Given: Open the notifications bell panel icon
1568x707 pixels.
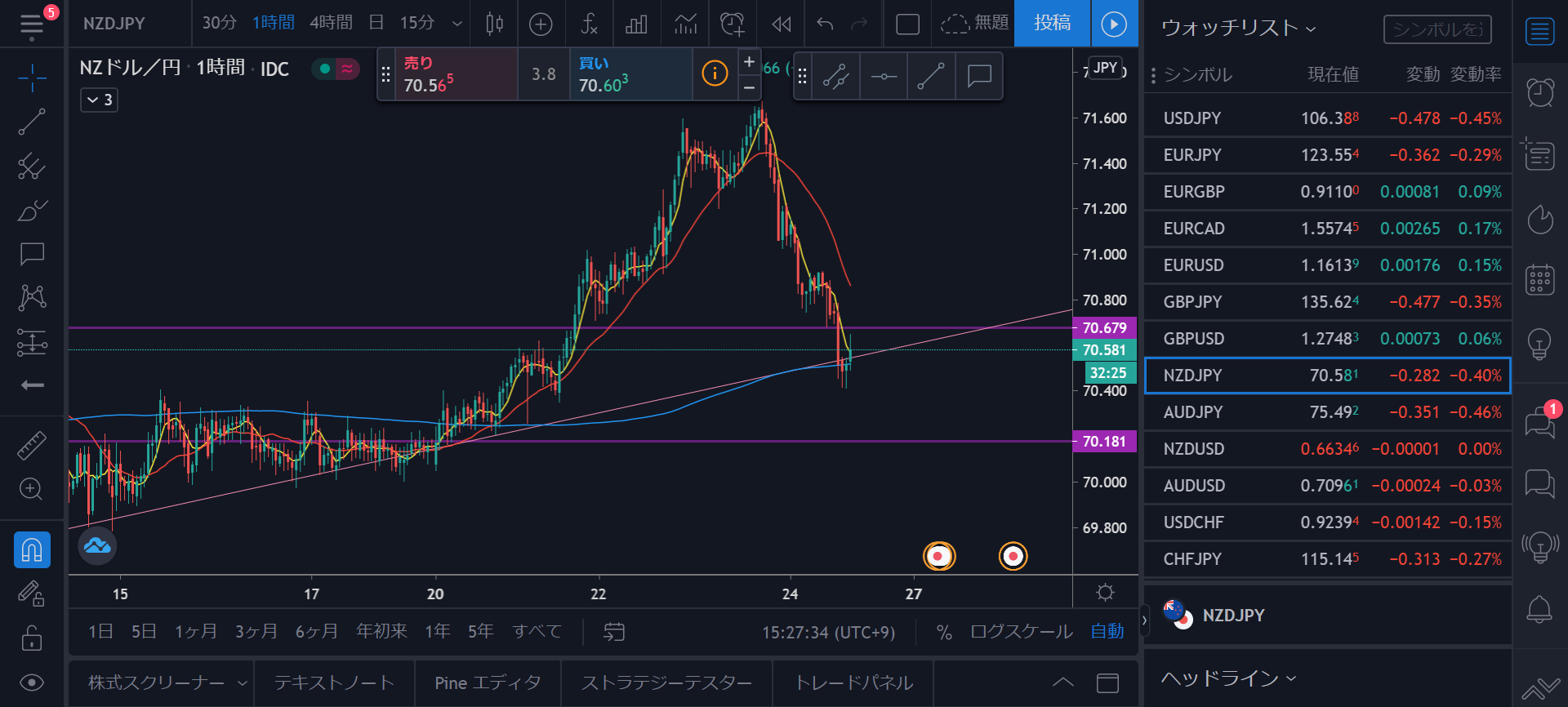Looking at the screenshot, I should 1540,609.
